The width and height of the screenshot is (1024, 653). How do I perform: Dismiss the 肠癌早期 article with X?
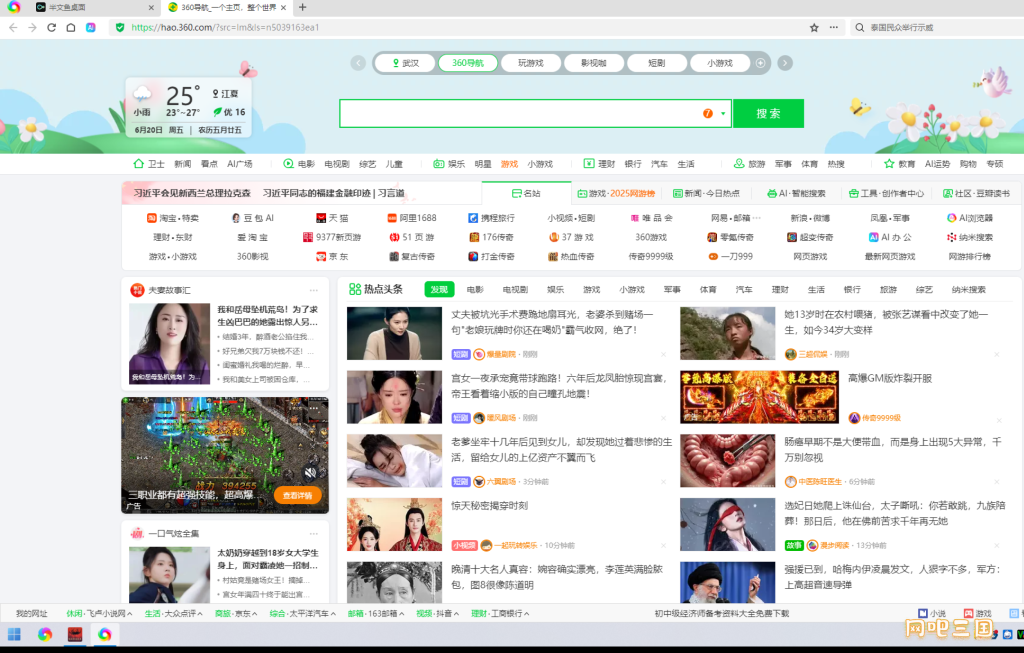997,482
